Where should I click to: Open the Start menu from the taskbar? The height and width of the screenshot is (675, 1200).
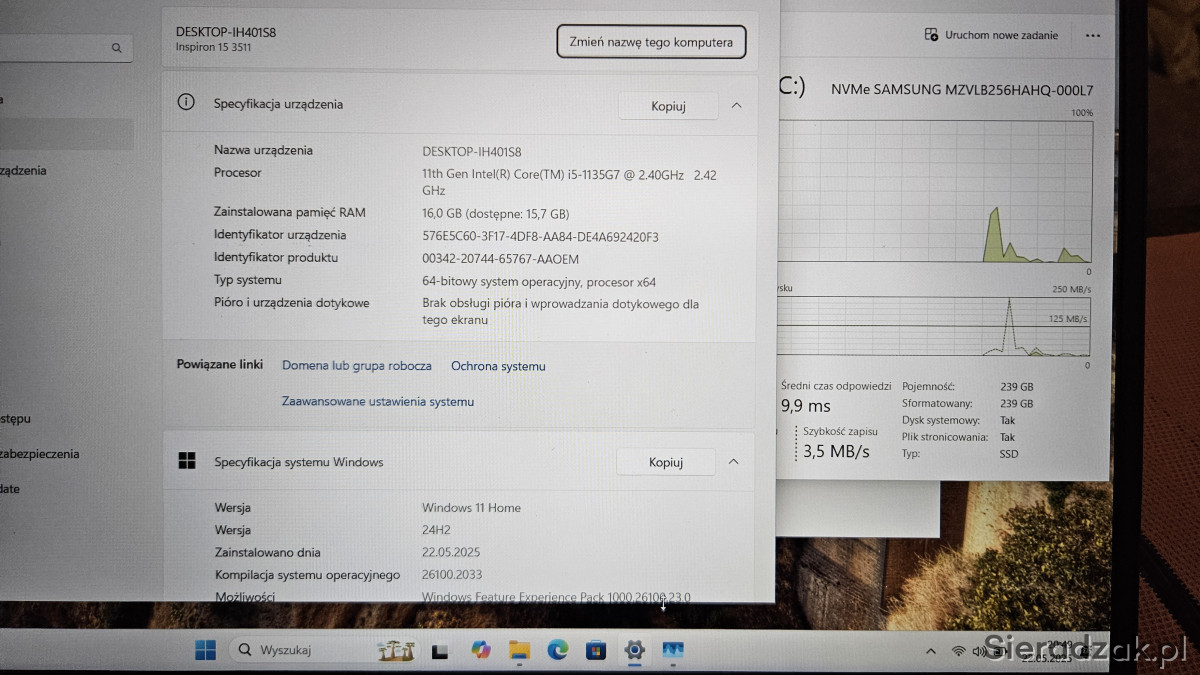[x=205, y=650]
